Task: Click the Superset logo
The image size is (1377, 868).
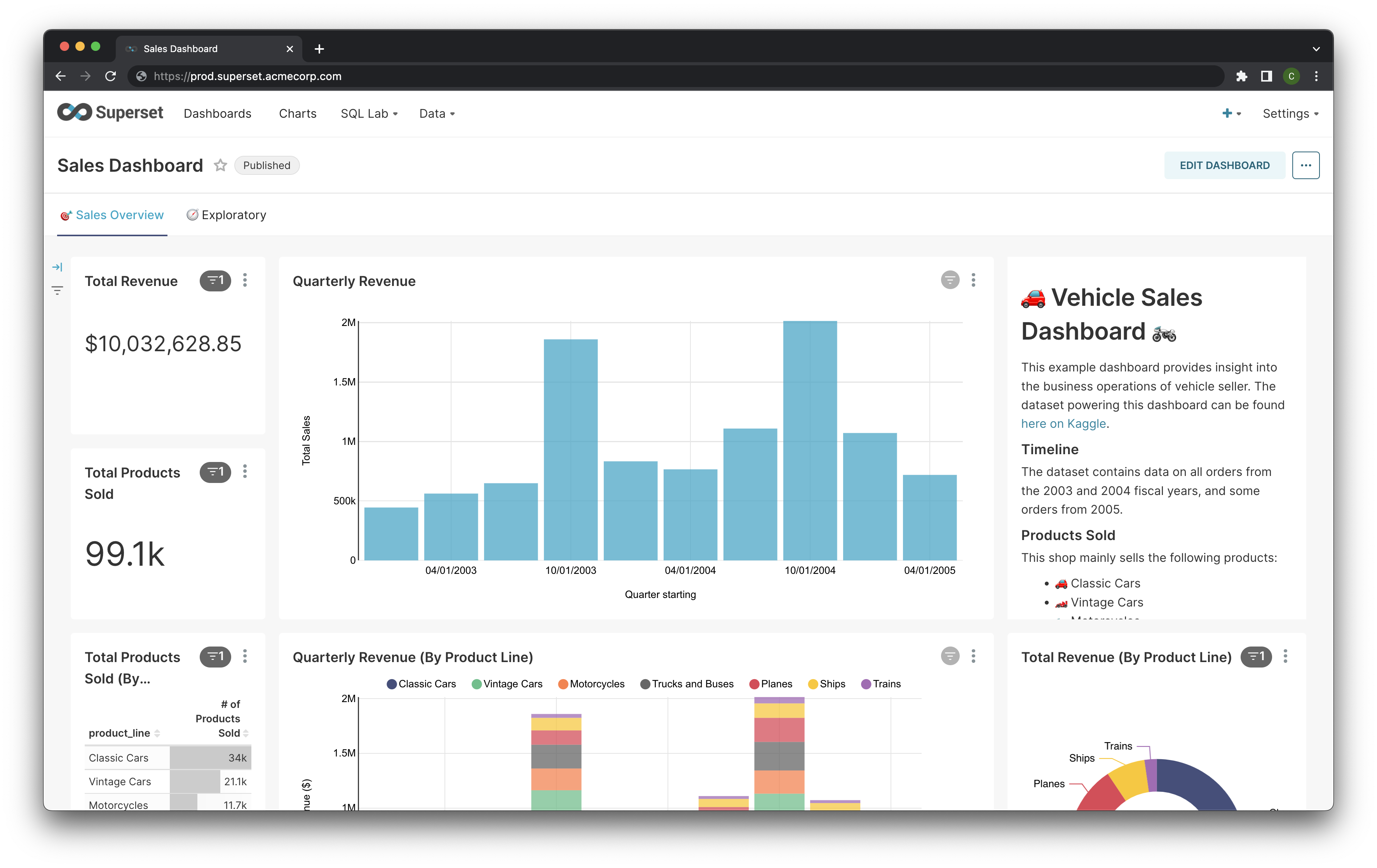Action: click(x=110, y=113)
